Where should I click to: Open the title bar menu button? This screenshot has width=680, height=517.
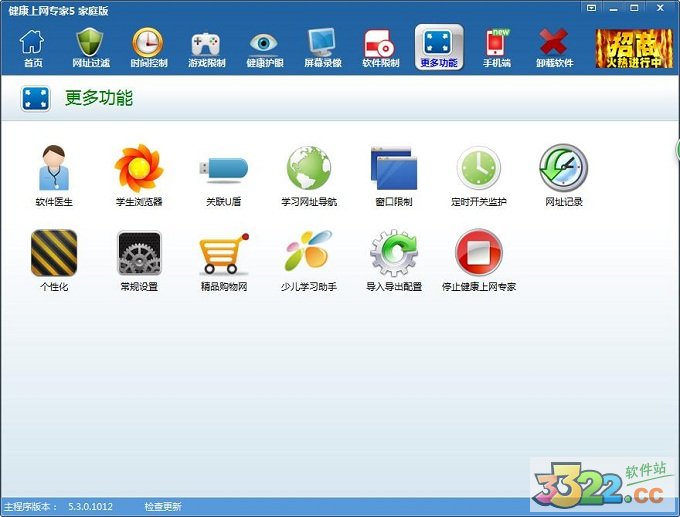pos(592,8)
